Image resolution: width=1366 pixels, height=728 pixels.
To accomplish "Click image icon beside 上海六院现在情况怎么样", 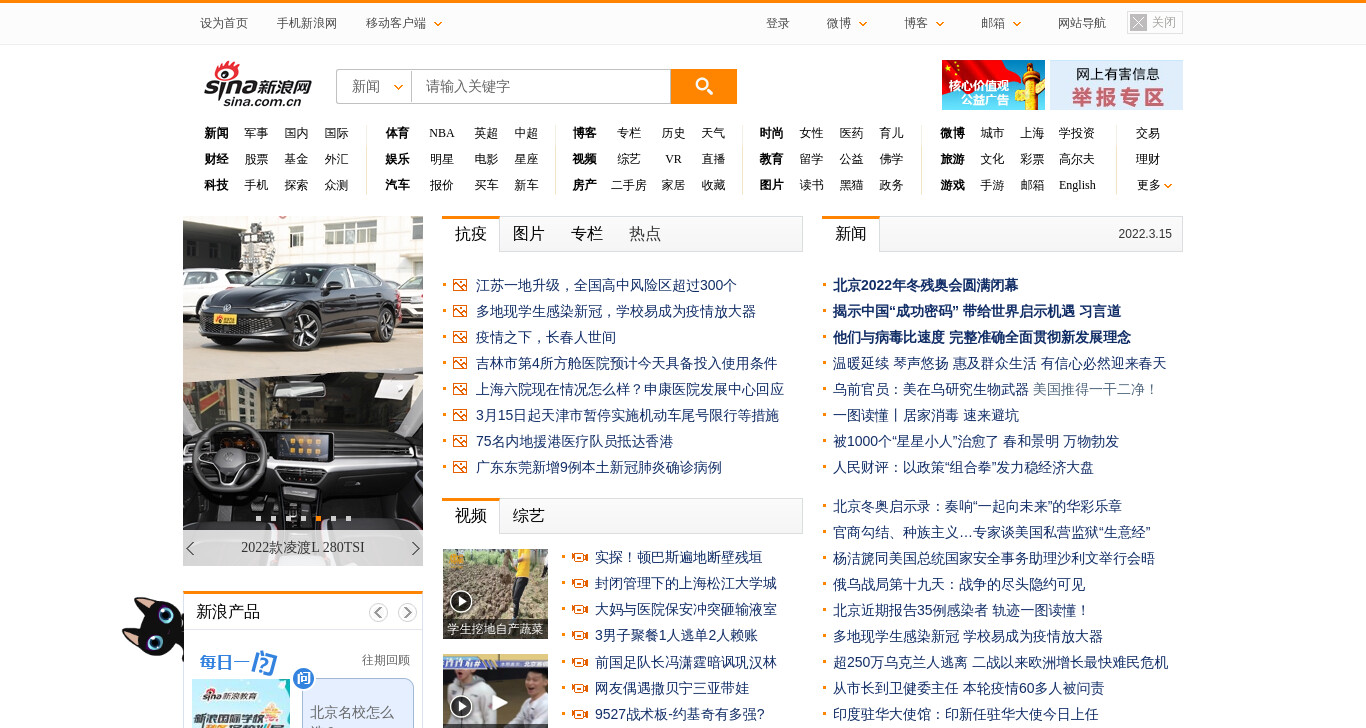I will point(460,390).
